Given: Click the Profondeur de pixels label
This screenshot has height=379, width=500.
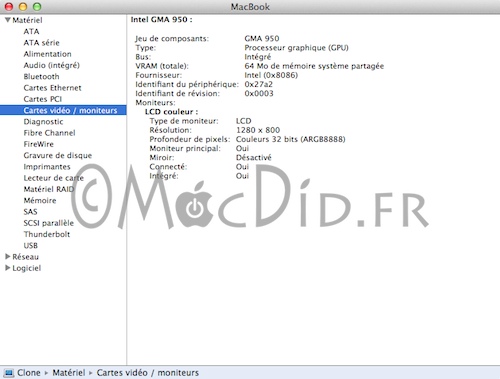Looking at the screenshot, I should point(189,139).
